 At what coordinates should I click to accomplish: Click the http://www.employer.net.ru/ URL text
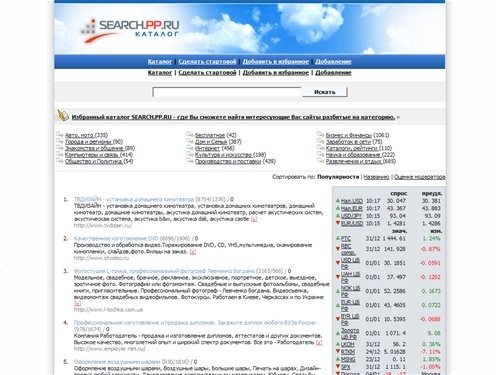pyautogui.click(x=110, y=349)
